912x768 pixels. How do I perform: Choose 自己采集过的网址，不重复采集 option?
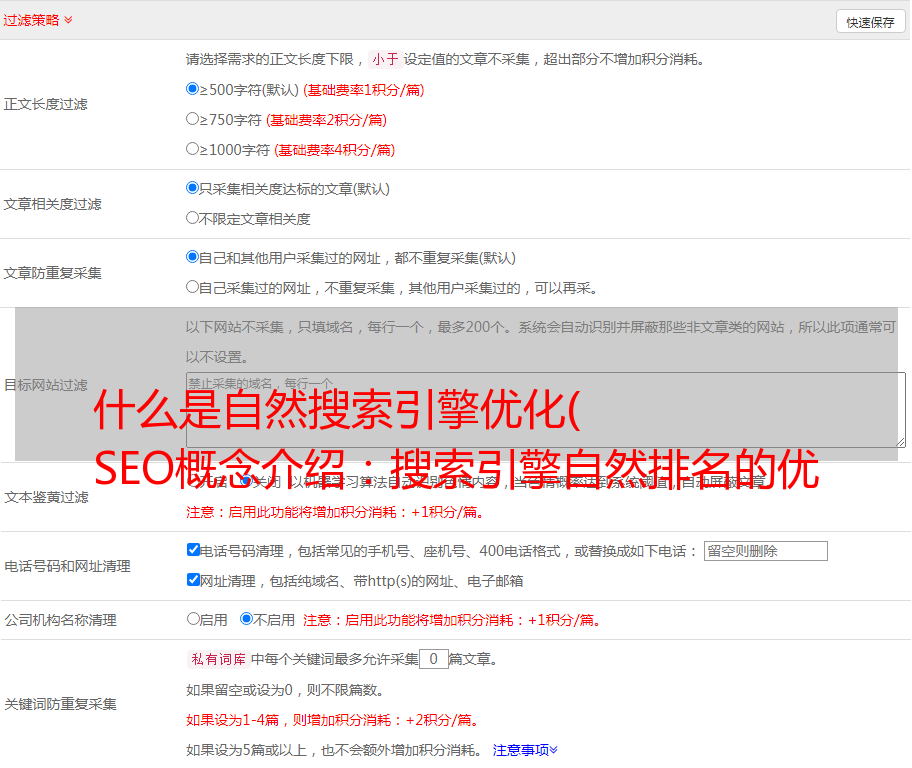[193, 287]
